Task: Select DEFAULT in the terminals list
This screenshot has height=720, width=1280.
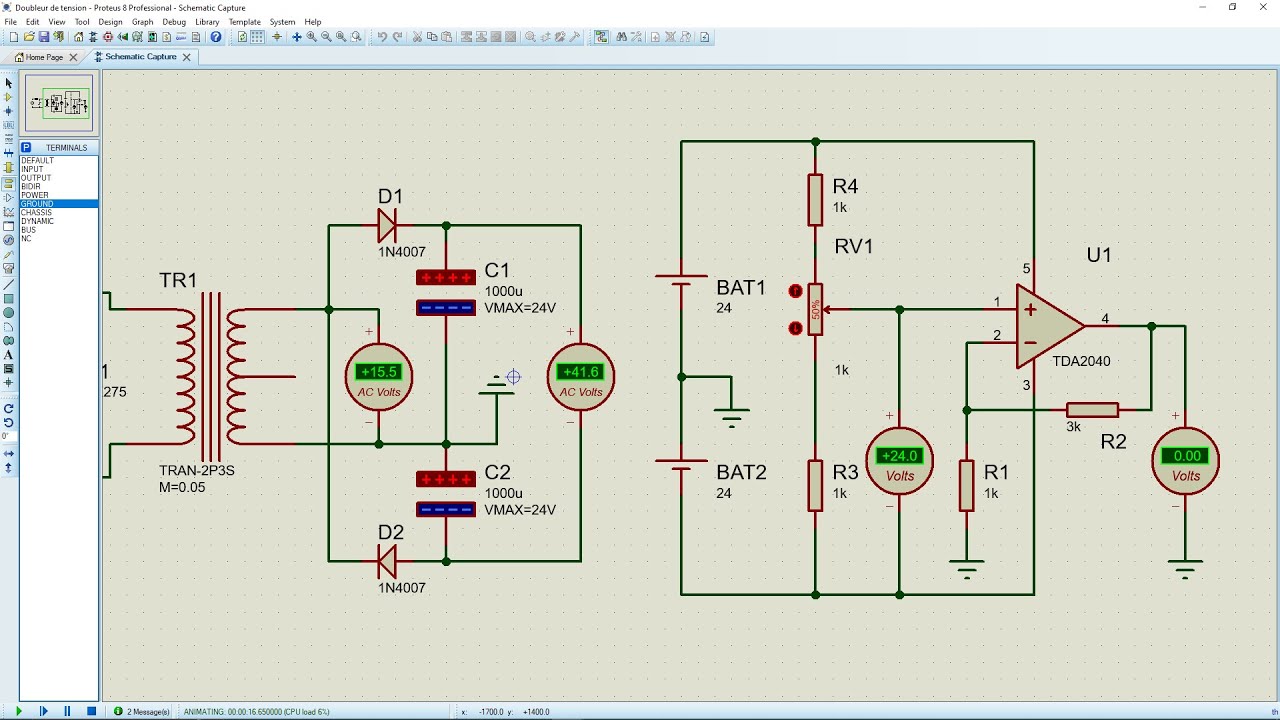Action: (59, 161)
